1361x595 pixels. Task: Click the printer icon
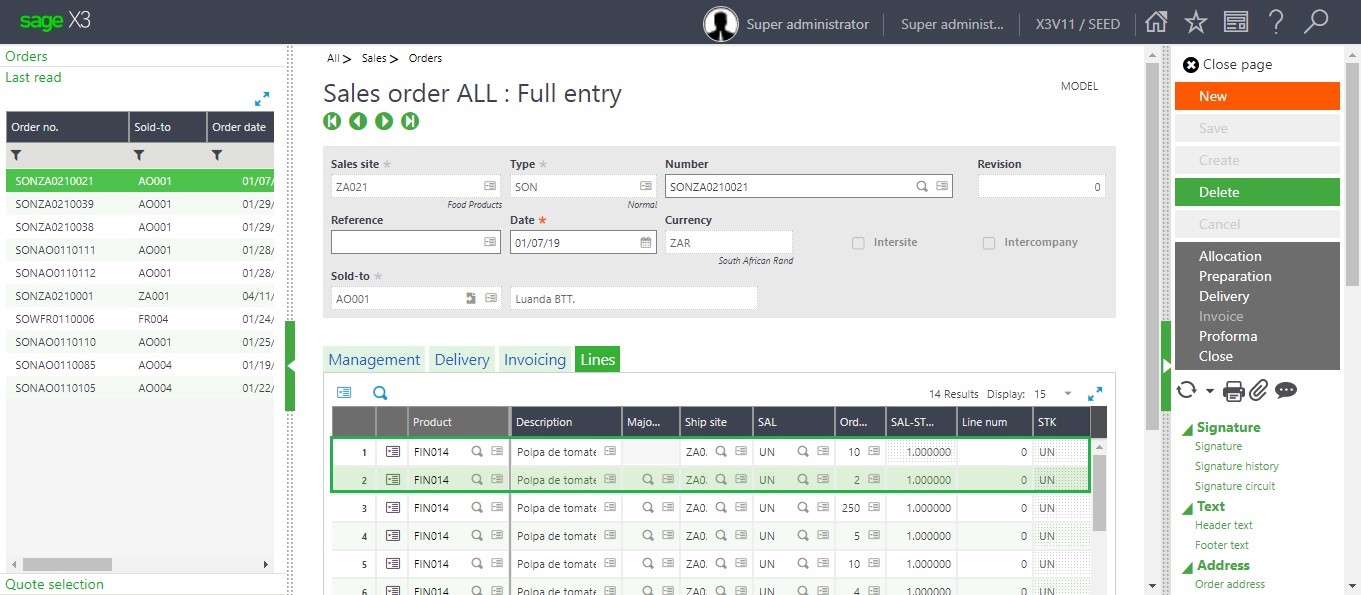pyautogui.click(x=1234, y=391)
